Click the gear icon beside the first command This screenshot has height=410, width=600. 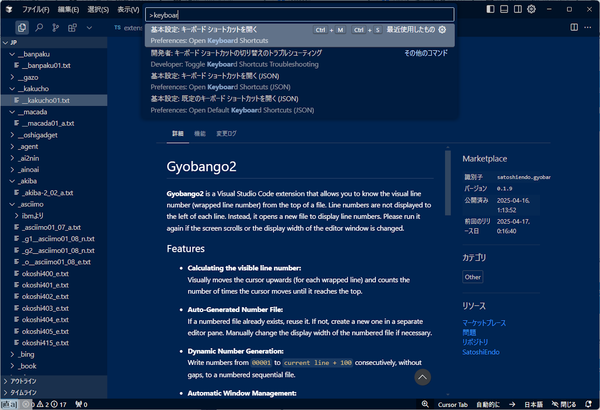tap(442, 29)
